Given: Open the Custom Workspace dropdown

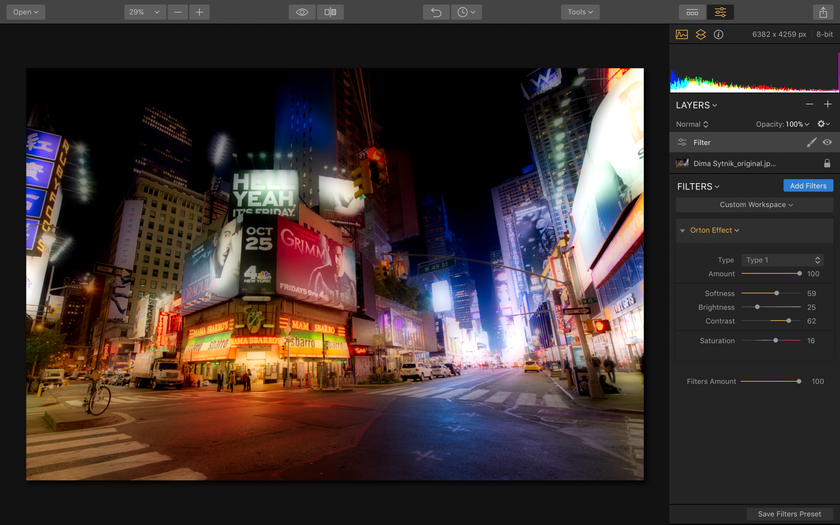Looking at the screenshot, I should click(x=754, y=205).
